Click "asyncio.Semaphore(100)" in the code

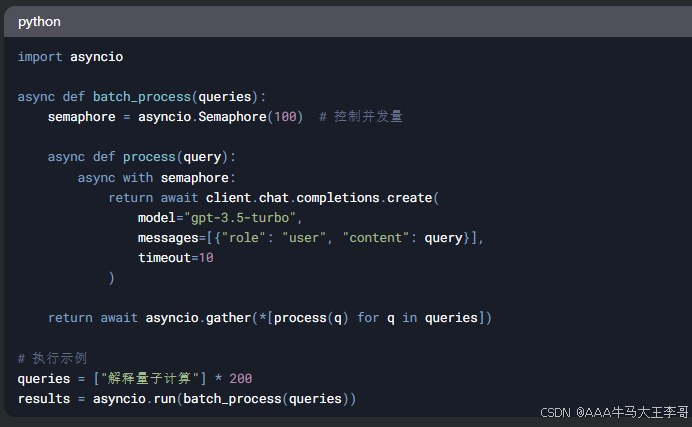tap(220, 117)
